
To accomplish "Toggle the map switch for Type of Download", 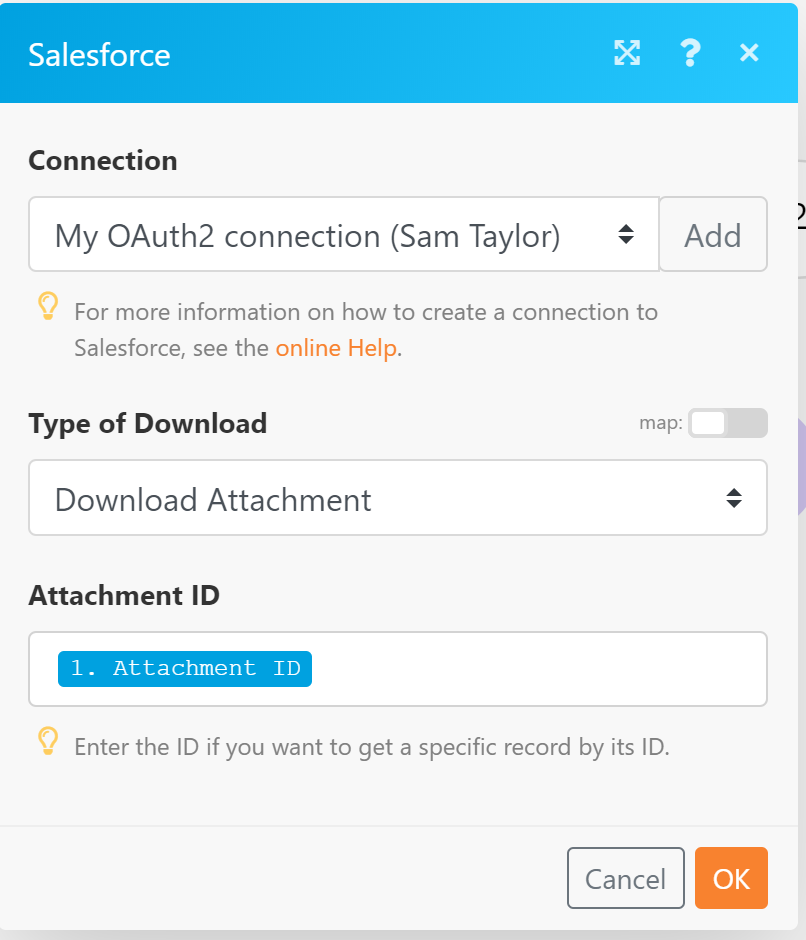I will pyautogui.click(x=727, y=423).
